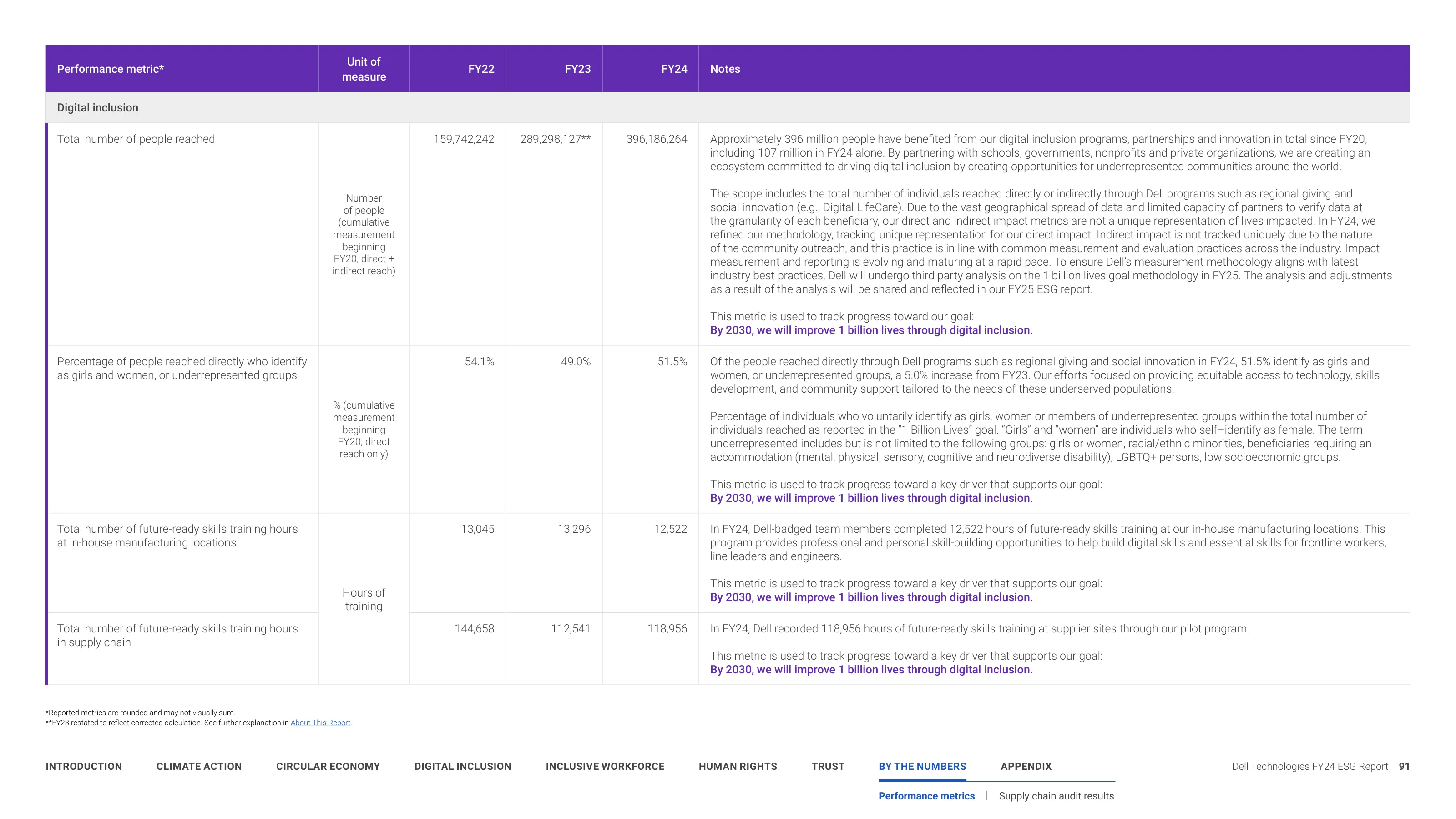Select the Trust nav item

click(x=828, y=766)
